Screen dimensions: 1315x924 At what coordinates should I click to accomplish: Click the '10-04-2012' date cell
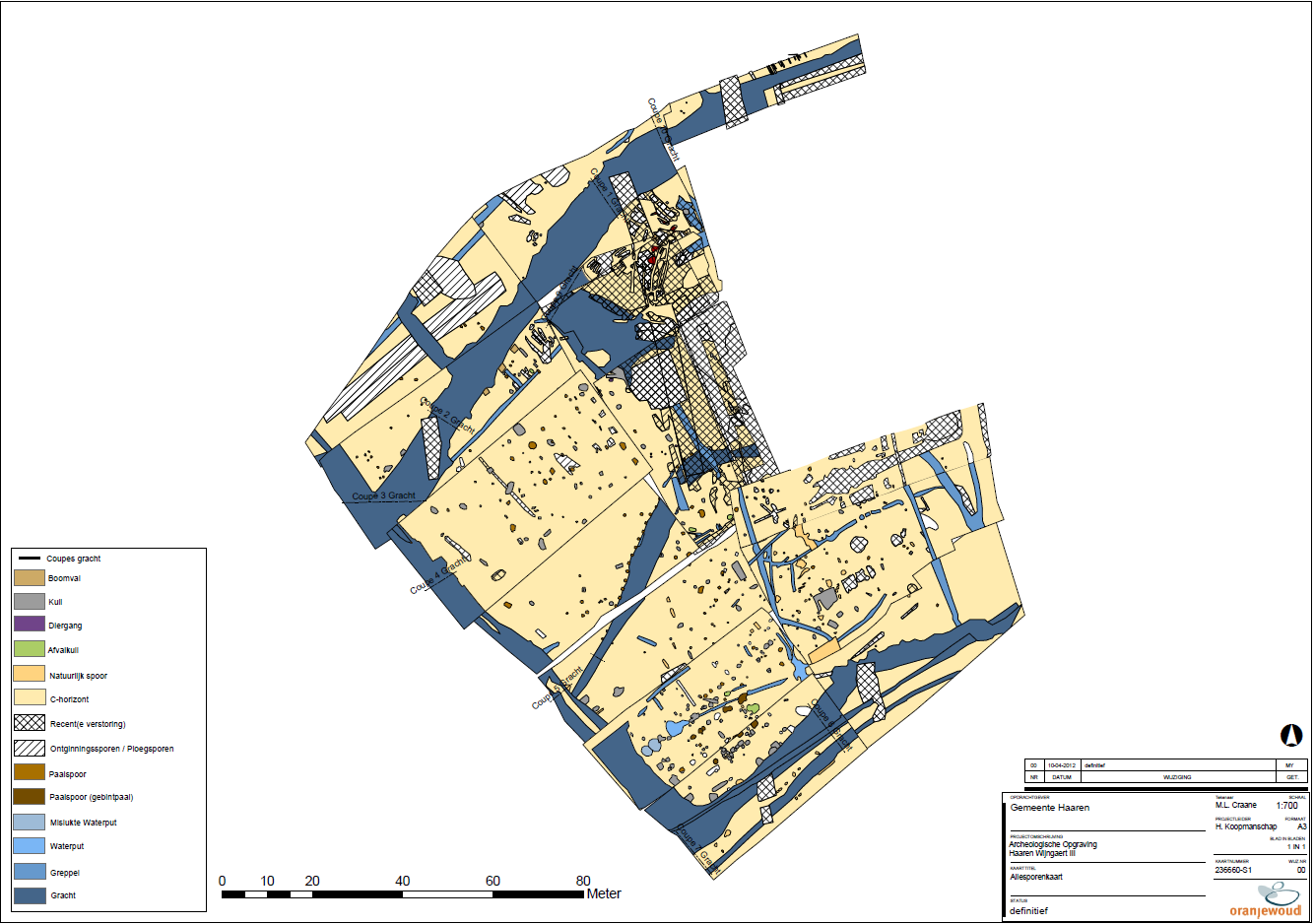(1061, 765)
